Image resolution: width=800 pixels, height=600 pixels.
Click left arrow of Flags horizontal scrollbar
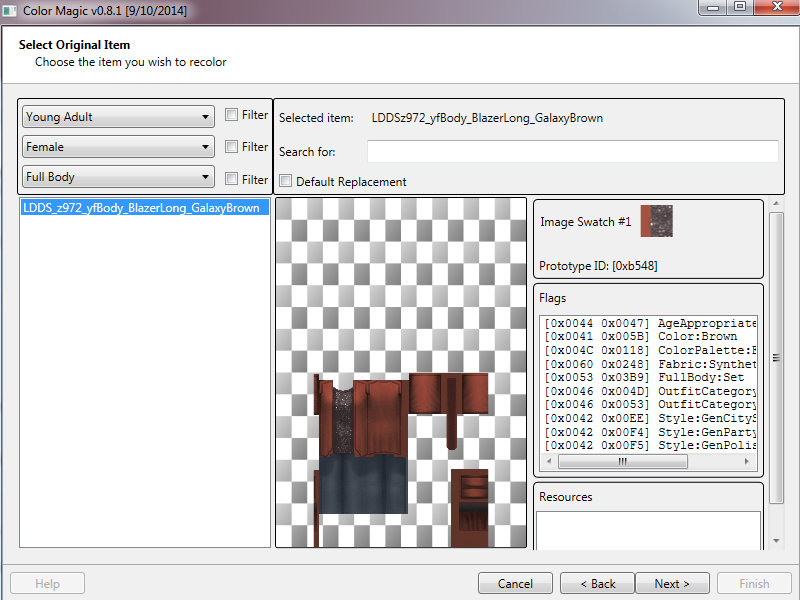pyautogui.click(x=549, y=461)
